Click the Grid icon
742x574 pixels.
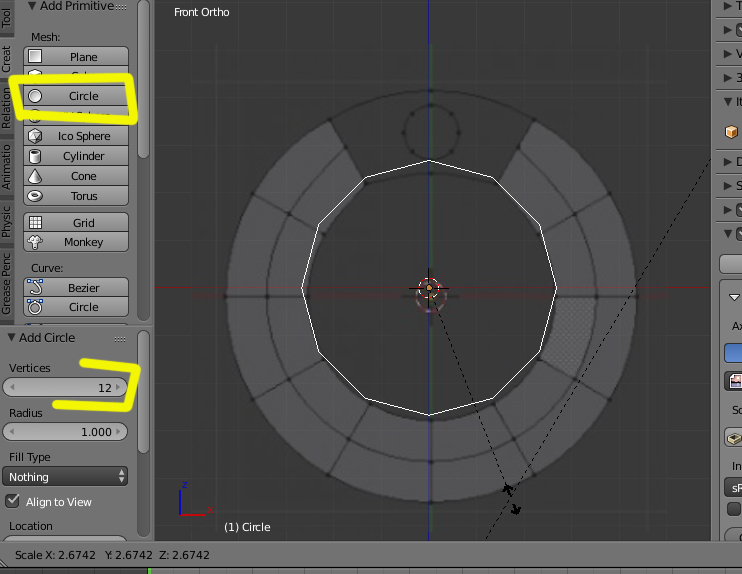pyautogui.click(x=35, y=222)
